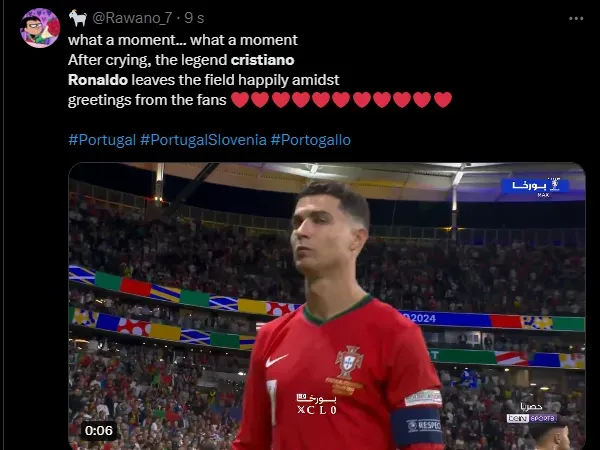
Task: Follow the #Portugal hashtag
Action: coord(102,140)
